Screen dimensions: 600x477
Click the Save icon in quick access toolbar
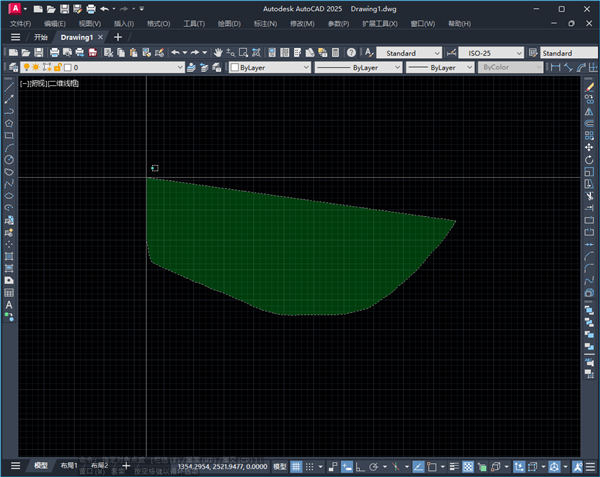[x=65, y=8]
